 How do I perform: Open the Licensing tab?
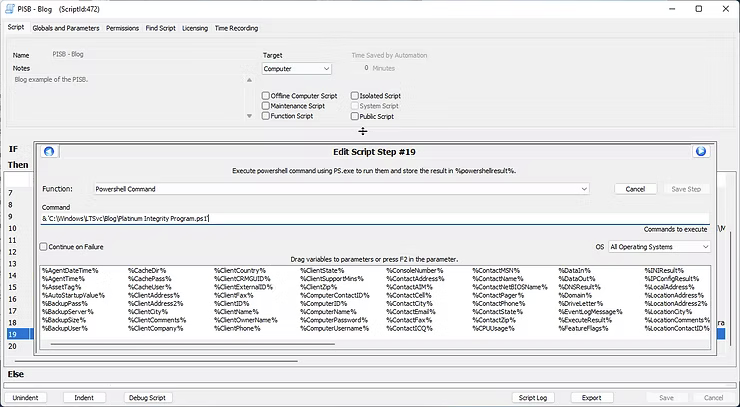pyautogui.click(x=195, y=28)
